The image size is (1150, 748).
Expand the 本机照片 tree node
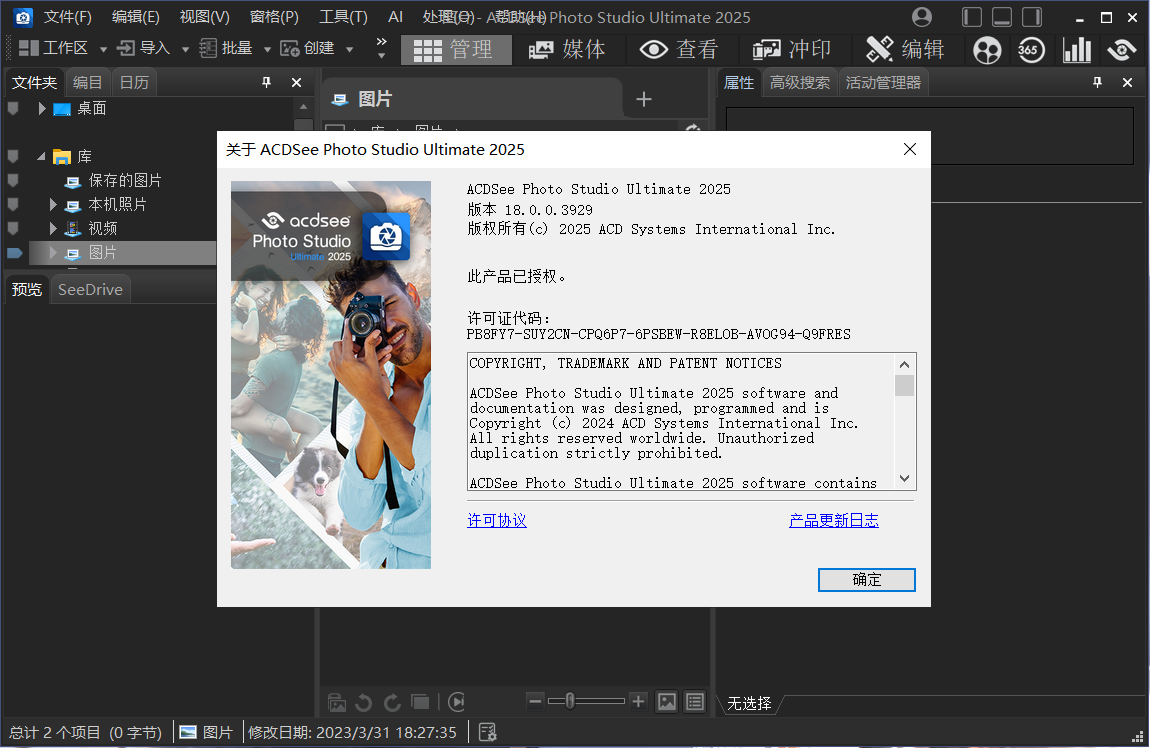[53, 205]
